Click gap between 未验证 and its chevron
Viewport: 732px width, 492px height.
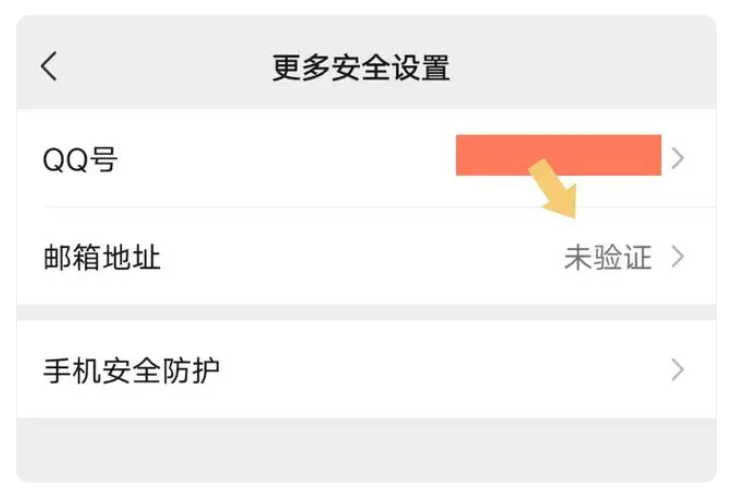pyautogui.click(x=660, y=259)
